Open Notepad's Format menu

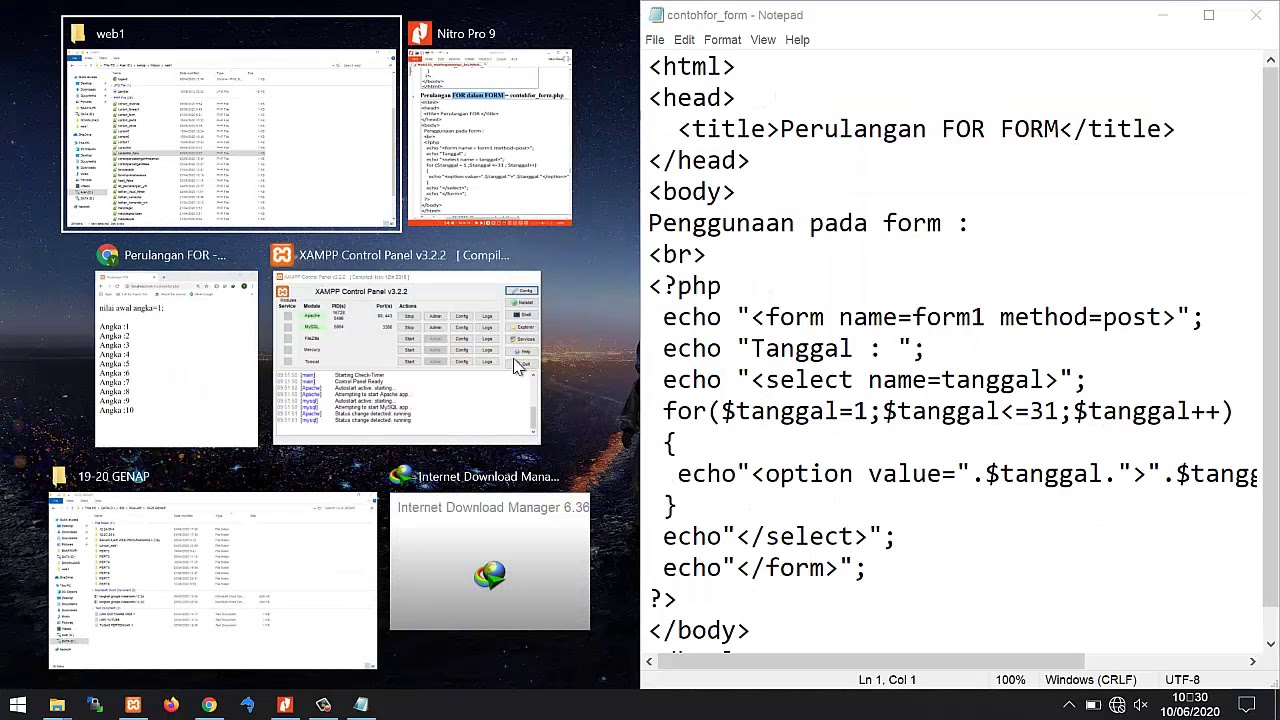(722, 40)
